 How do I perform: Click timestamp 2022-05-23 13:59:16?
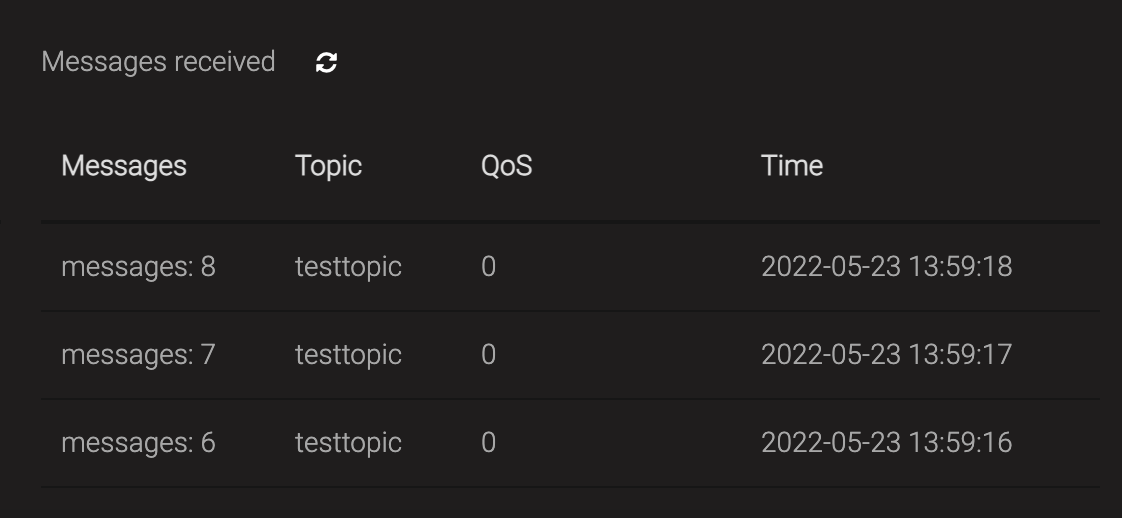point(886,443)
